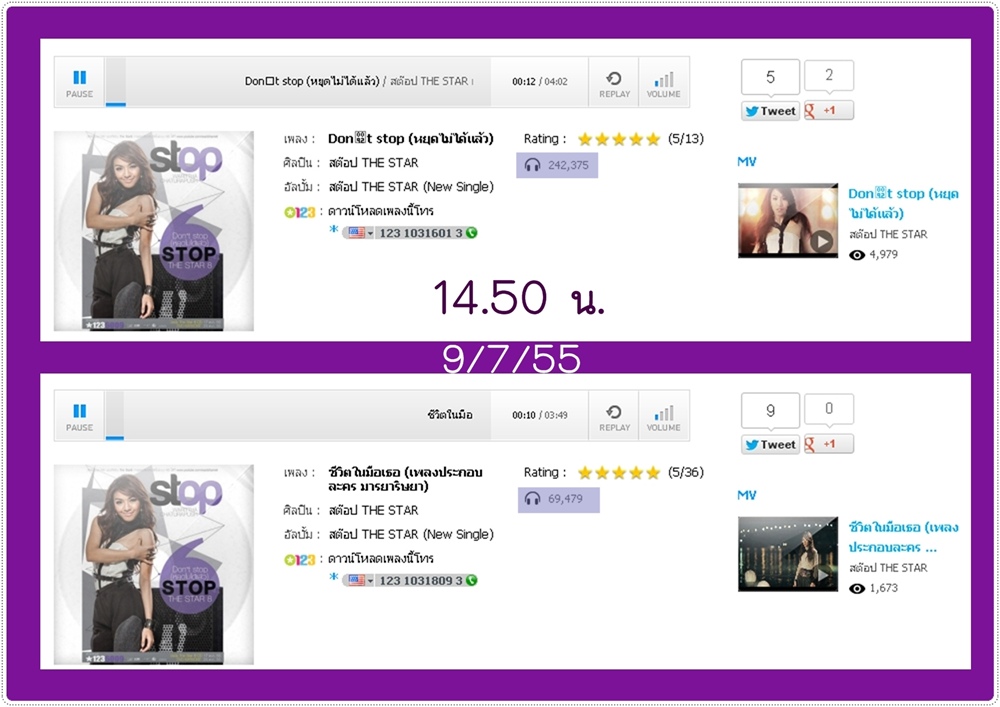Play the Don't stop music video thumbnail
The image size is (1000, 707).
pos(788,221)
